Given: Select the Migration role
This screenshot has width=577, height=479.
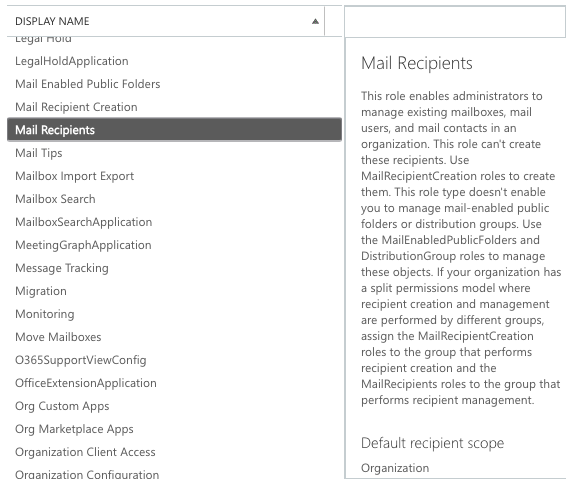Looking at the screenshot, I should click(x=174, y=291).
